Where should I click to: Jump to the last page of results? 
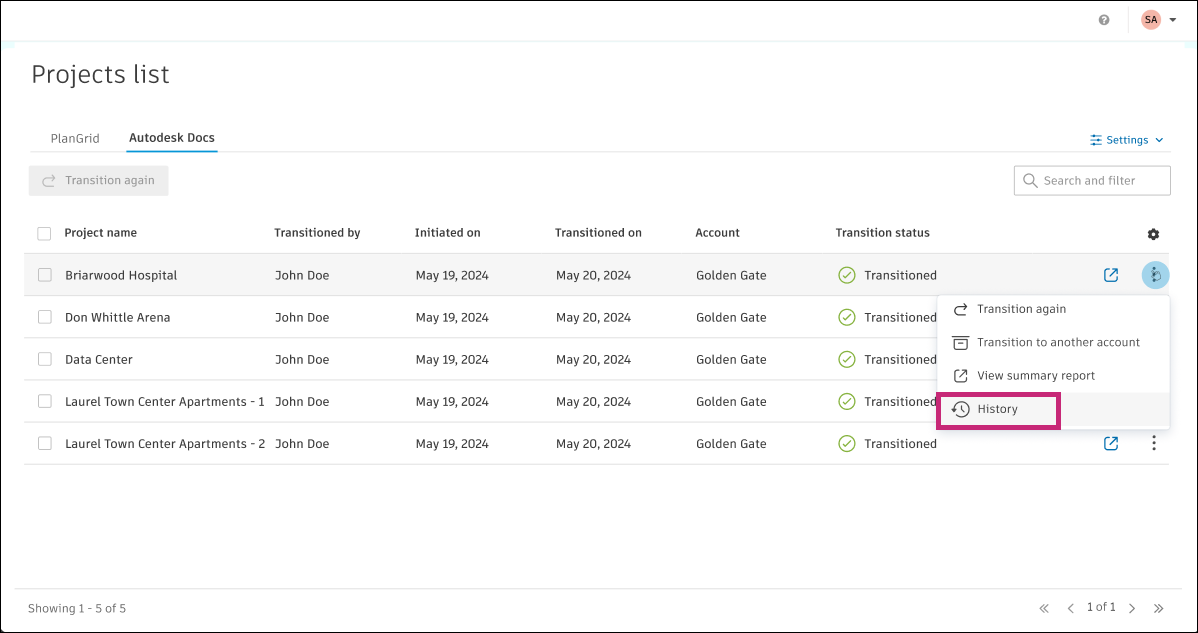(1159, 608)
